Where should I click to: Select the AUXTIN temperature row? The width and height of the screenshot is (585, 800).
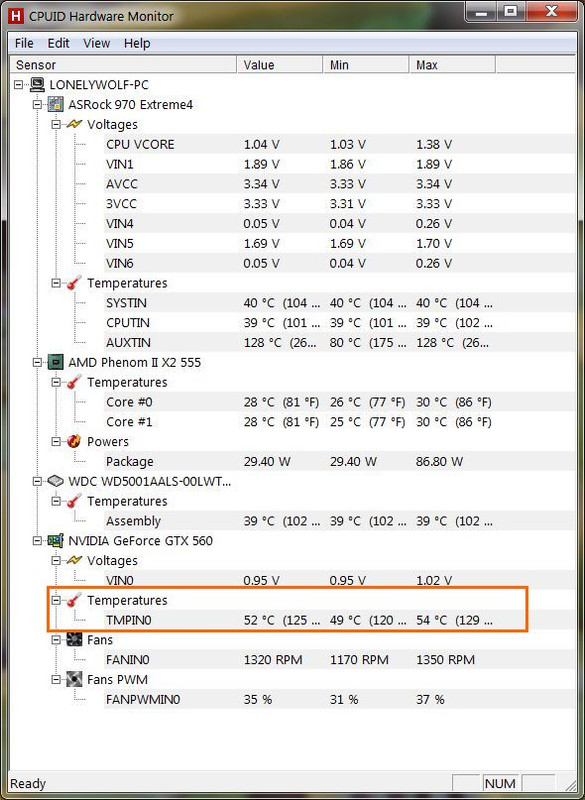pyautogui.click(x=338, y=342)
